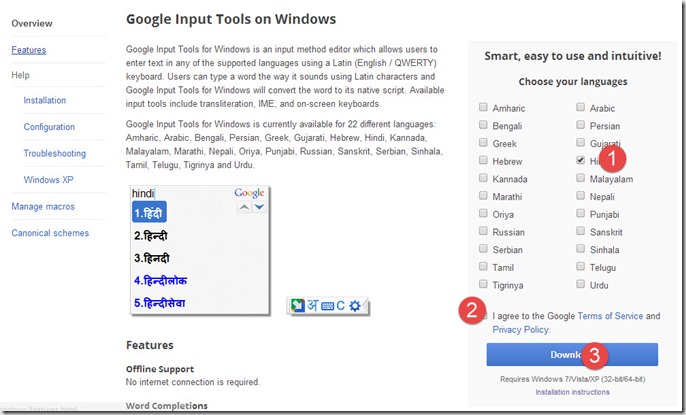This screenshot has height=415, width=686.
Task: Tick the Tamil language checkbox
Action: 483,266
